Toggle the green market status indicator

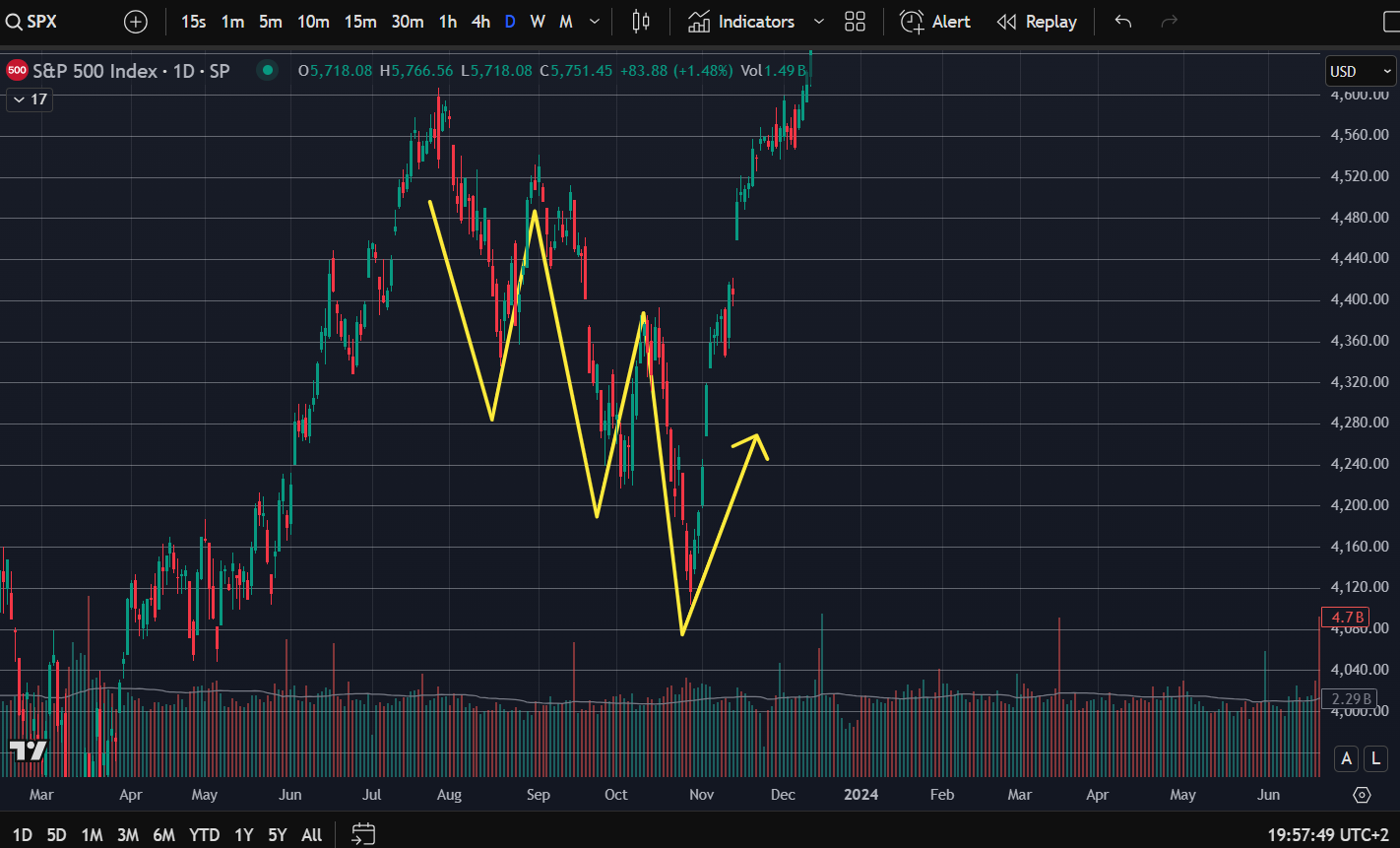[x=267, y=70]
